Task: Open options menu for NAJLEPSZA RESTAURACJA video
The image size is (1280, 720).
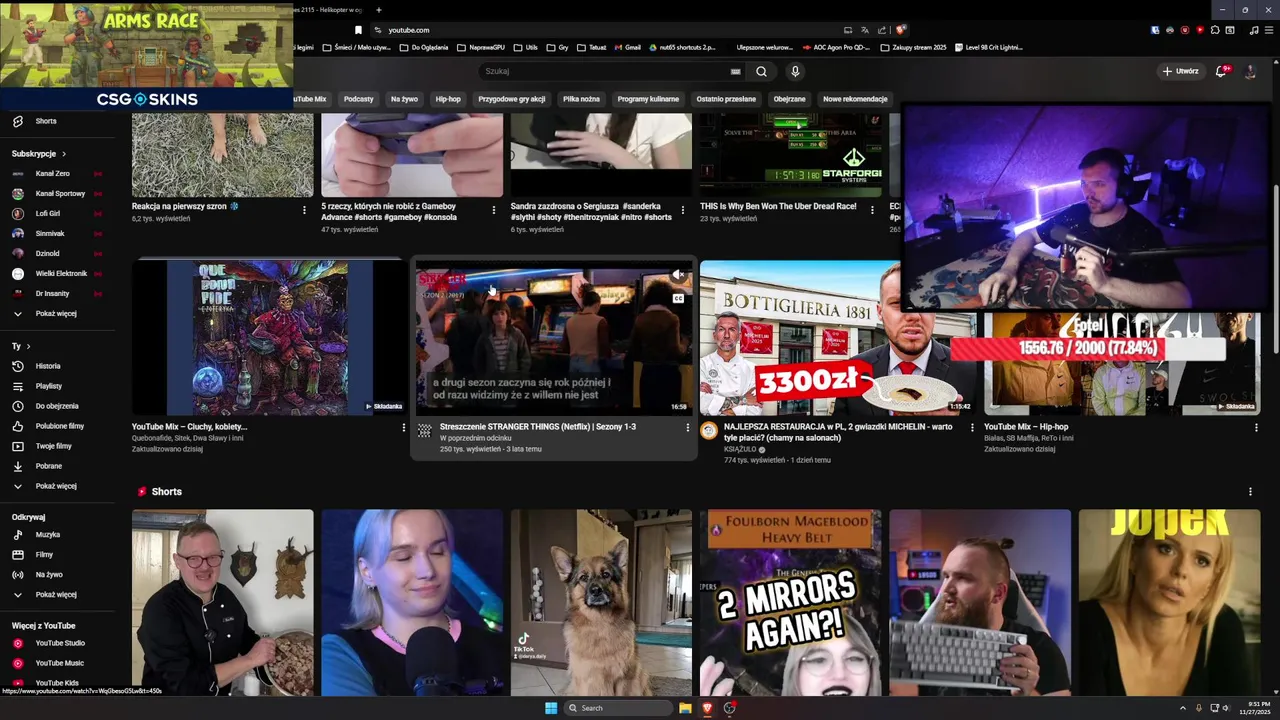Action: 972,427
